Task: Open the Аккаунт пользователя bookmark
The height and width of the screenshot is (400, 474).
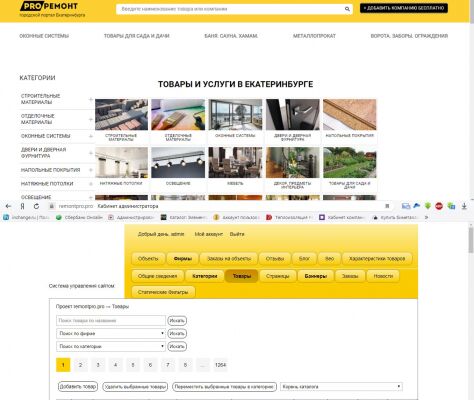Action: click(236, 217)
